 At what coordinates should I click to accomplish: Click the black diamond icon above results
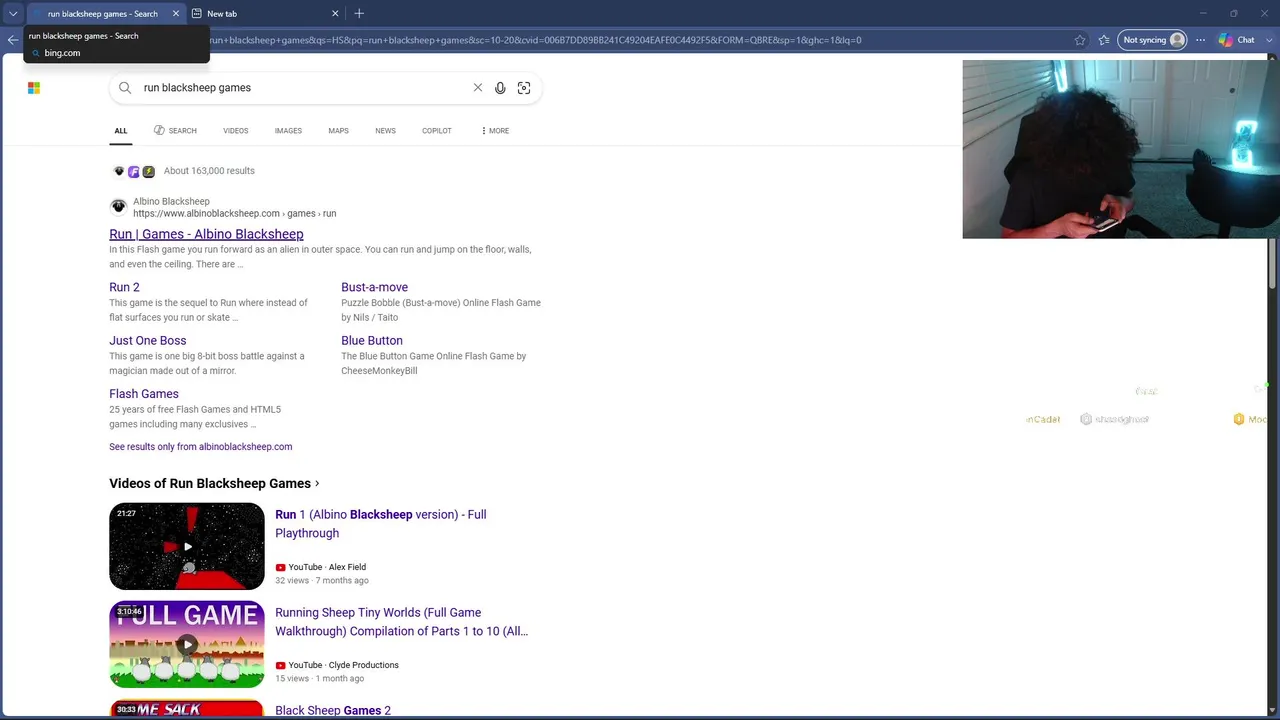[119, 172]
